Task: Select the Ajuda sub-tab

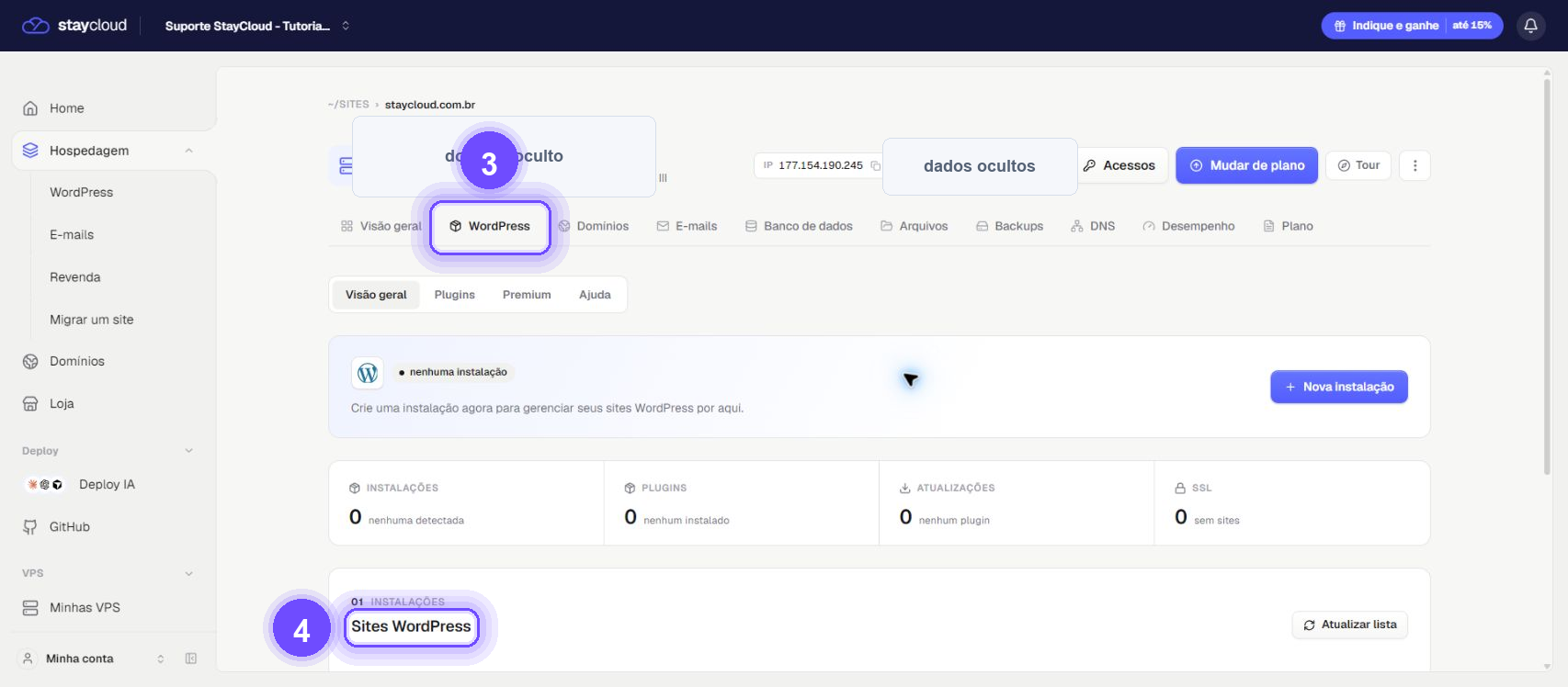Action: (x=595, y=295)
